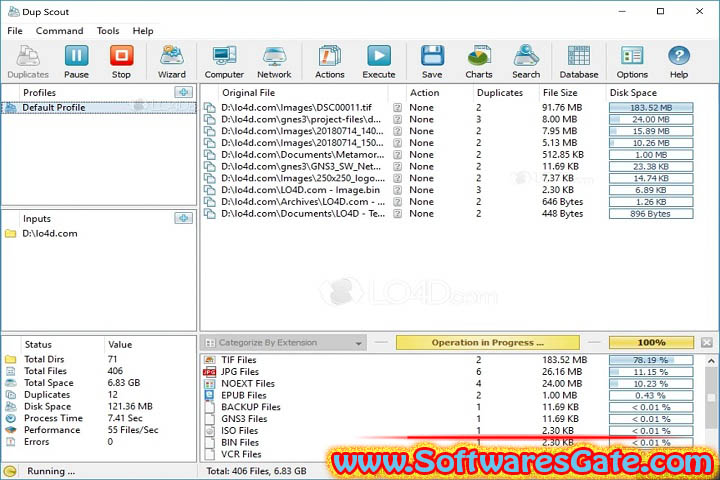Click the Status column header

(38, 344)
